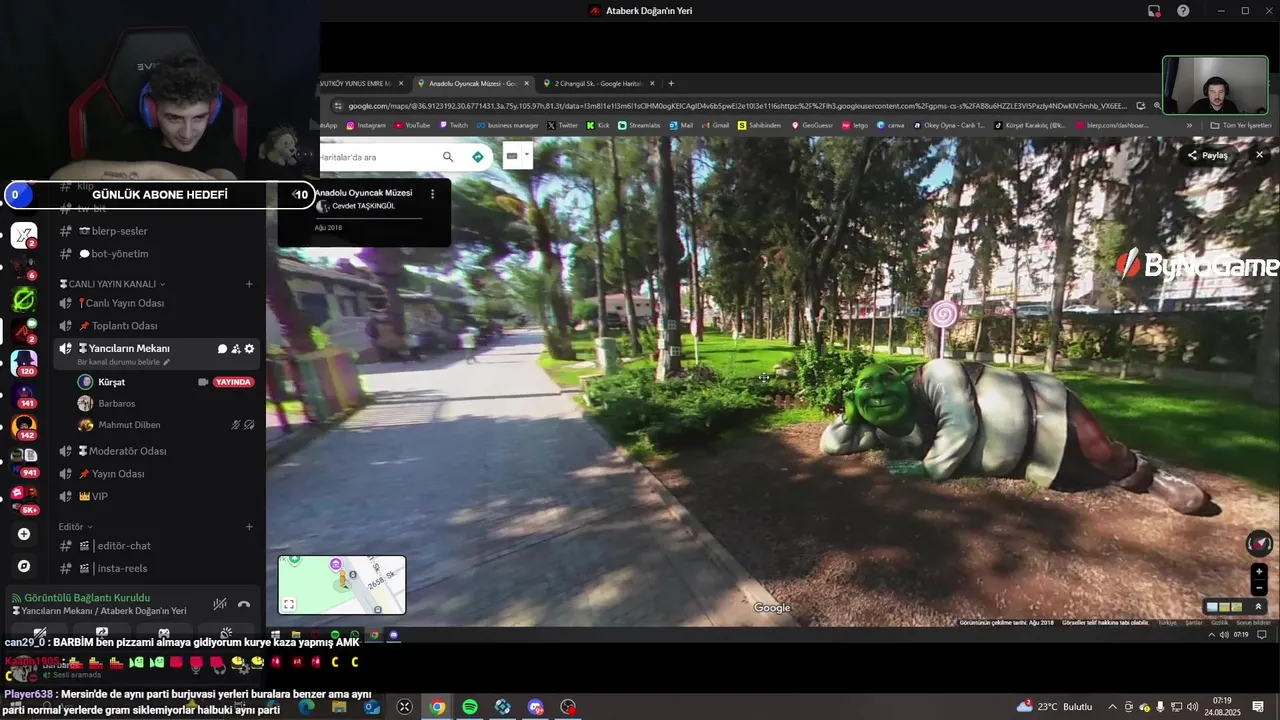This screenshot has height=720, width=1280.
Task: Open Discord server discovery compass
Action: coord(24,566)
